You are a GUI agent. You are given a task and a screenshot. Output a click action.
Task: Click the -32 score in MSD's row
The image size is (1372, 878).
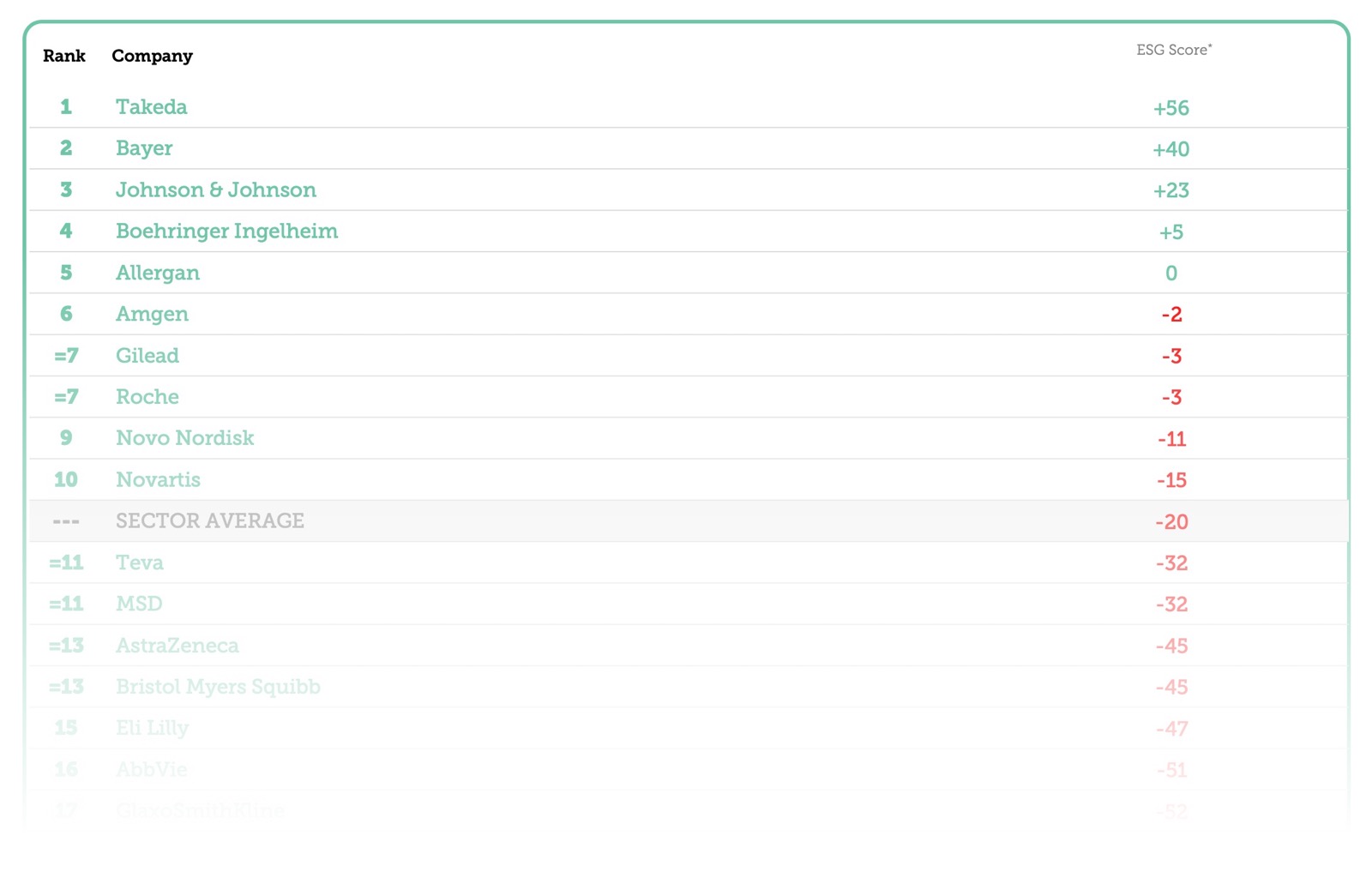coord(1171,604)
